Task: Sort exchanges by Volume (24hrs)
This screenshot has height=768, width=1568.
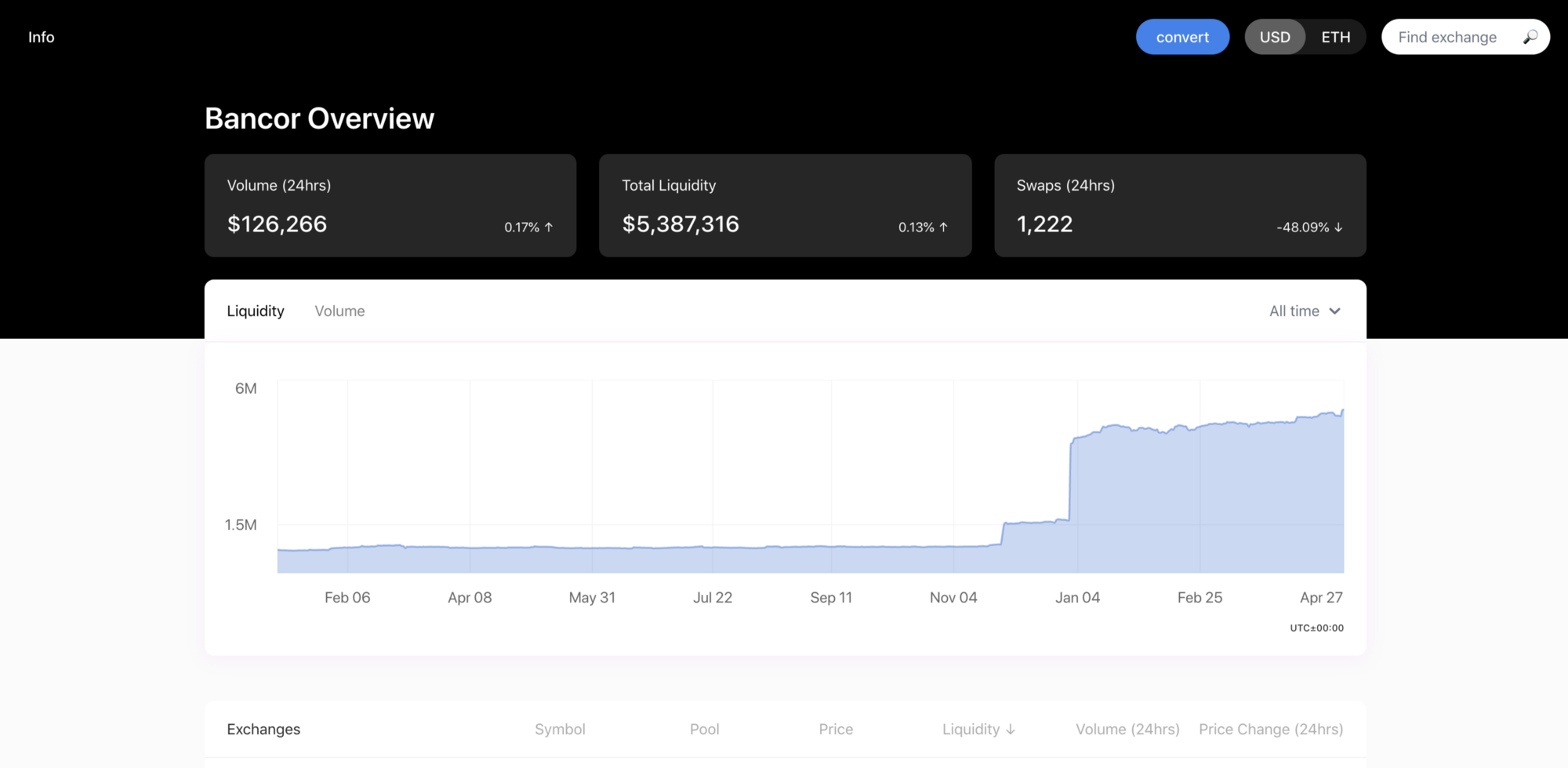Action: pyautogui.click(x=1127, y=729)
